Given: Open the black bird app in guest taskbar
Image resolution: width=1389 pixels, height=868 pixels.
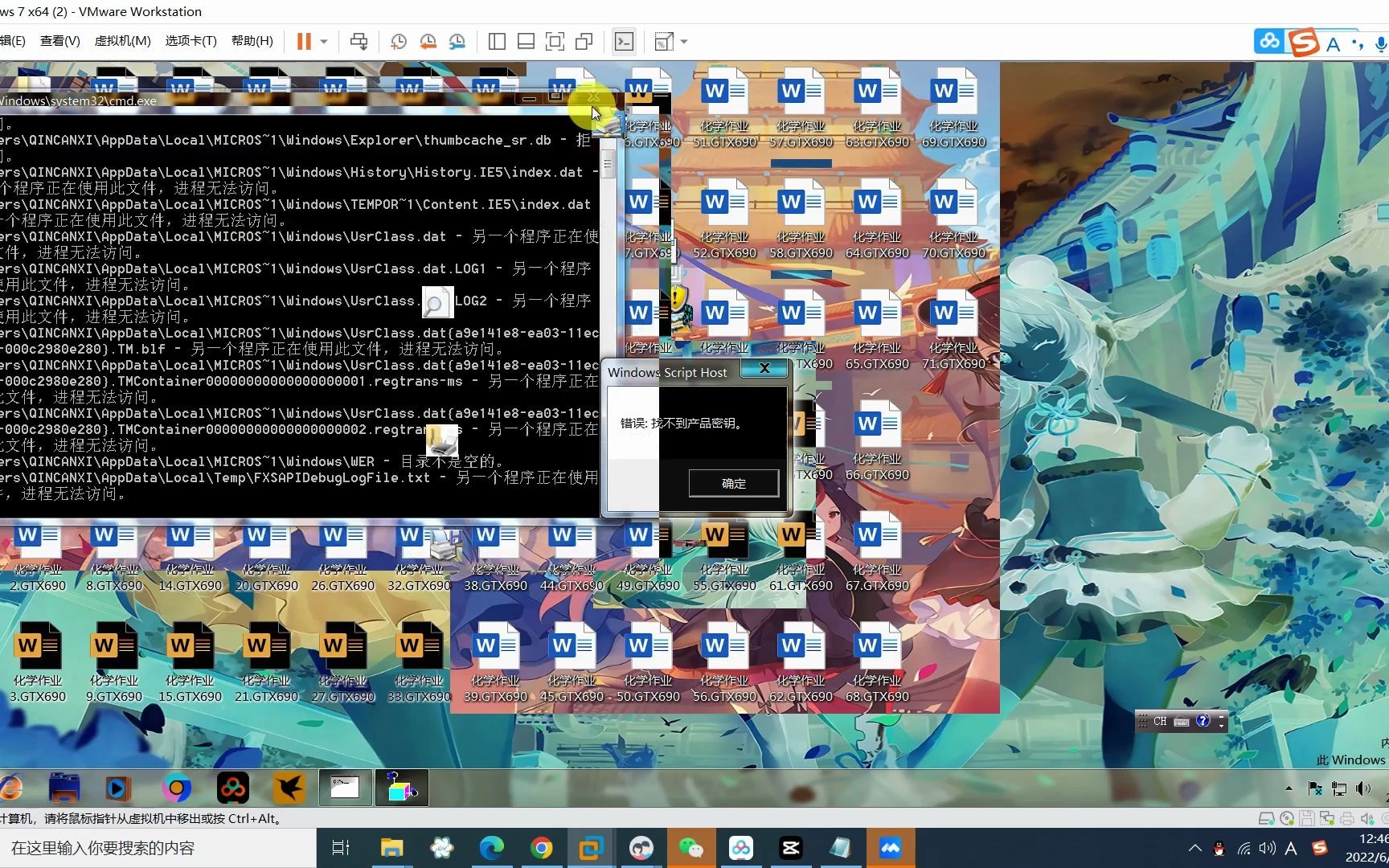Looking at the screenshot, I should click(289, 788).
